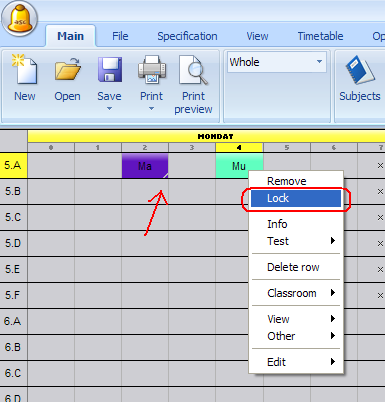The height and width of the screenshot is (402, 385).
Task: Click the period 1 column header
Action: coord(98,147)
